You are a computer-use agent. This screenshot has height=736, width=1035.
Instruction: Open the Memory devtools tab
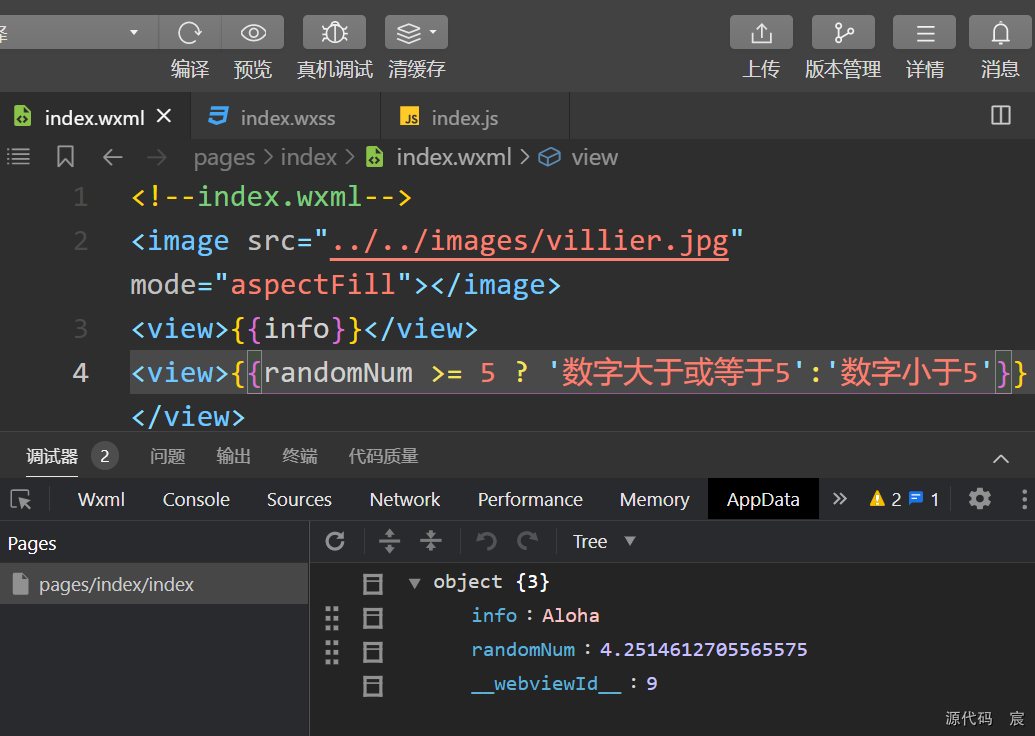[654, 500]
